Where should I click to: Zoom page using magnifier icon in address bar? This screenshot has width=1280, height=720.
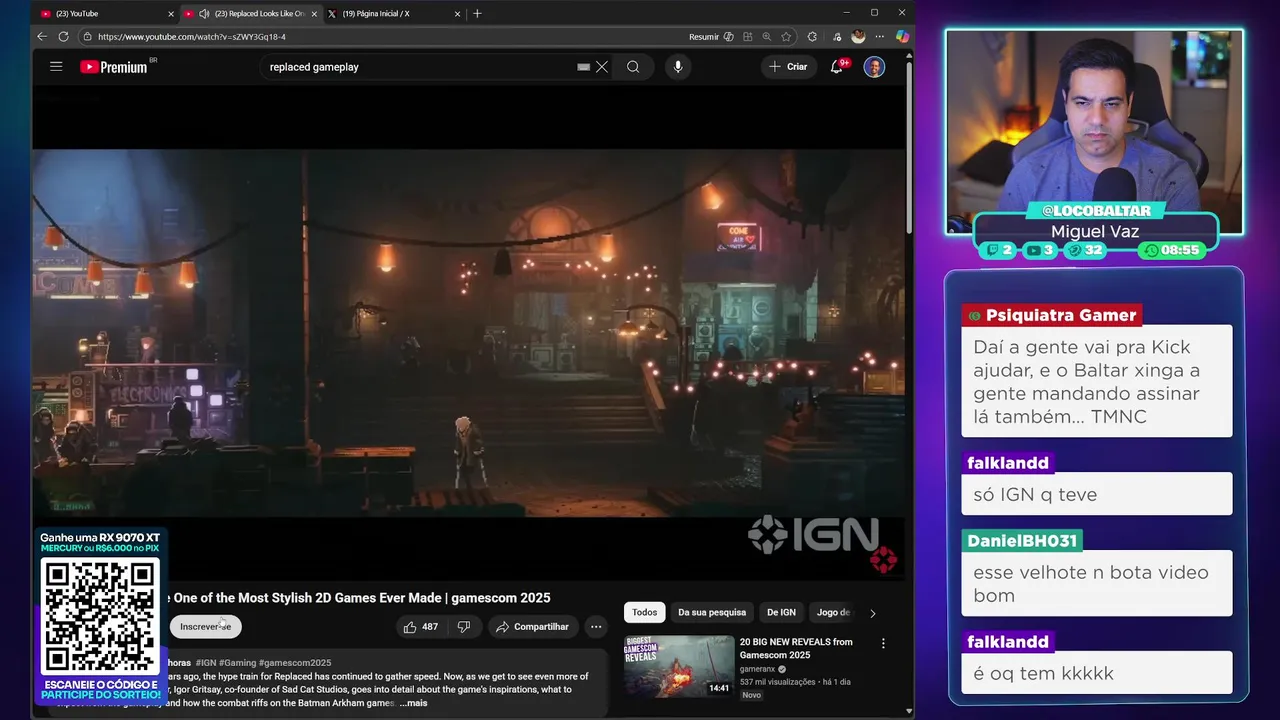[767, 37]
